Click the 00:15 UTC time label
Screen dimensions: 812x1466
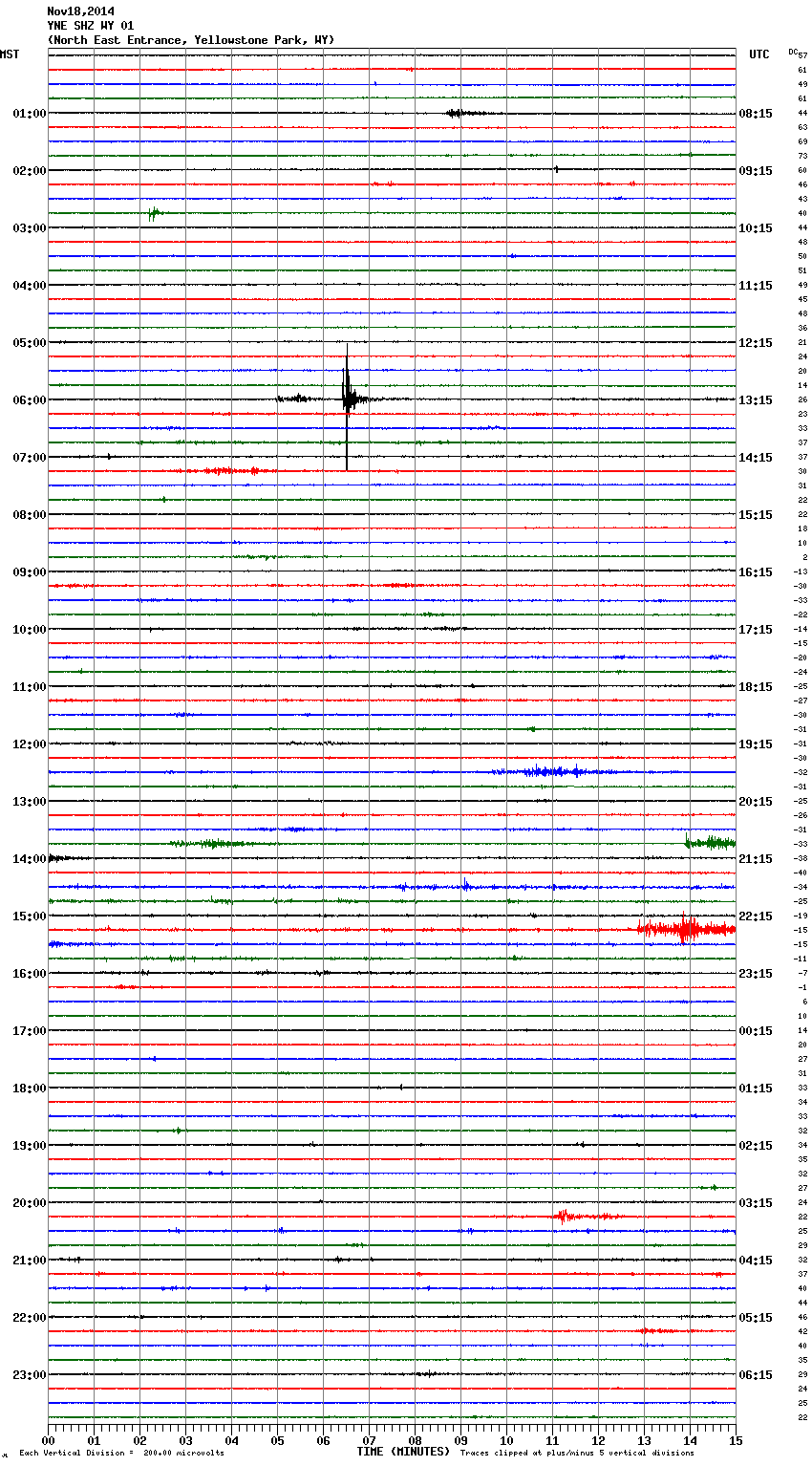coord(756,1031)
